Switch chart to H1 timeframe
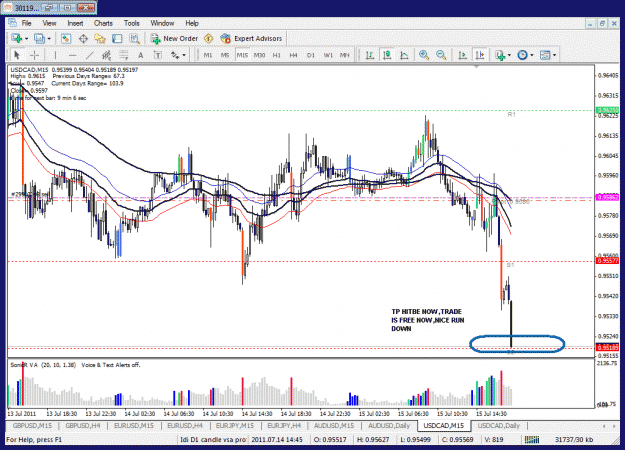The height and width of the screenshot is (450, 625). [277, 55]
